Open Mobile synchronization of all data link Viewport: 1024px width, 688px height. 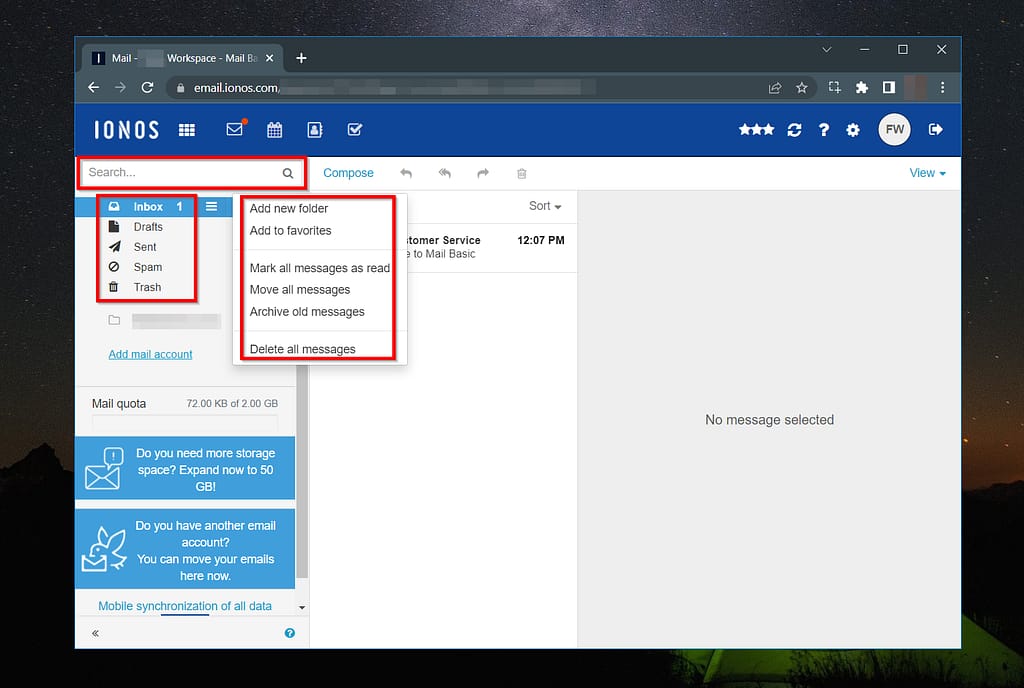pyautogui.click(x=185, y=606)
